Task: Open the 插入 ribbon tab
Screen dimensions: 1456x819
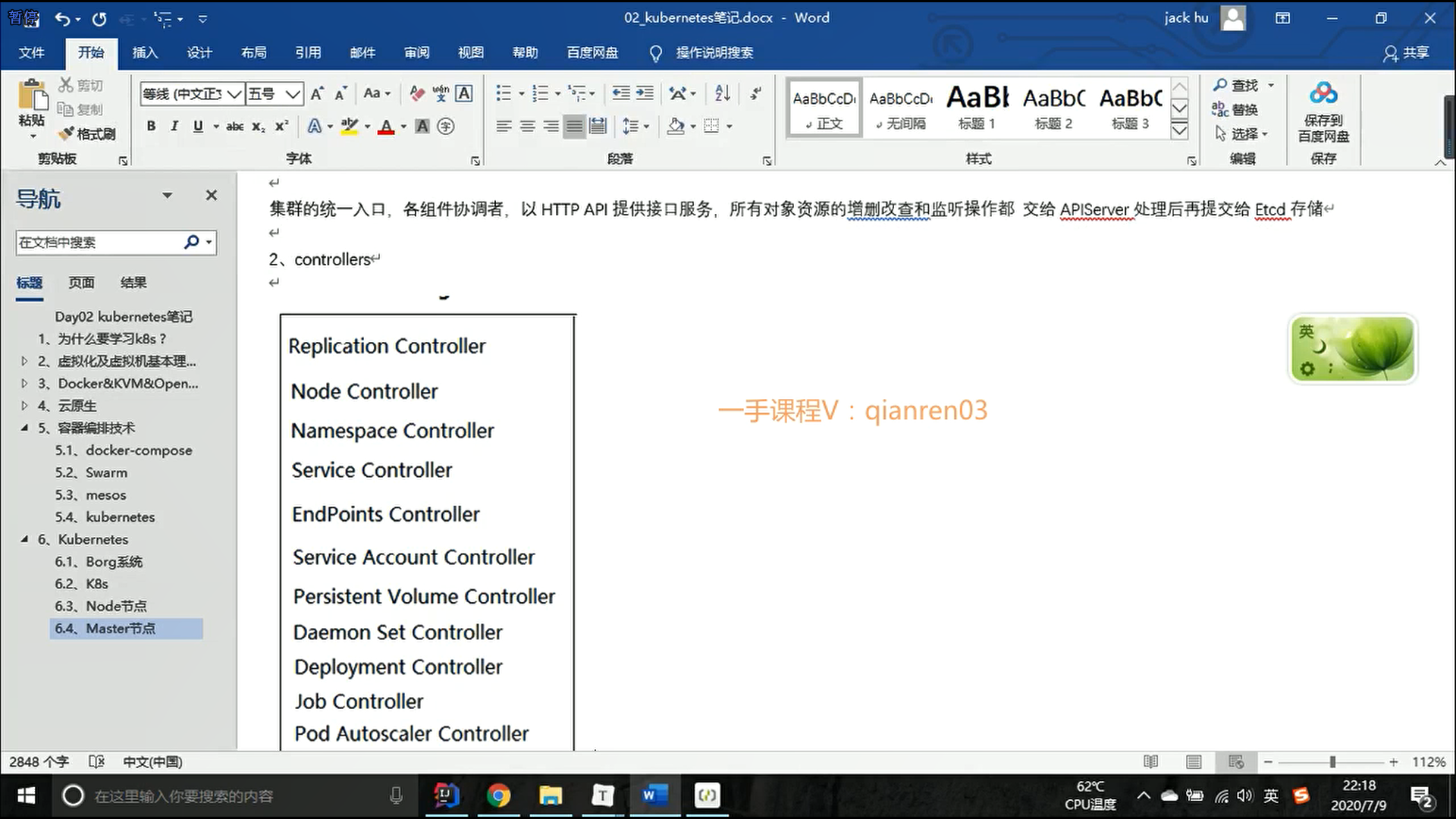Action: click(145, 52)
